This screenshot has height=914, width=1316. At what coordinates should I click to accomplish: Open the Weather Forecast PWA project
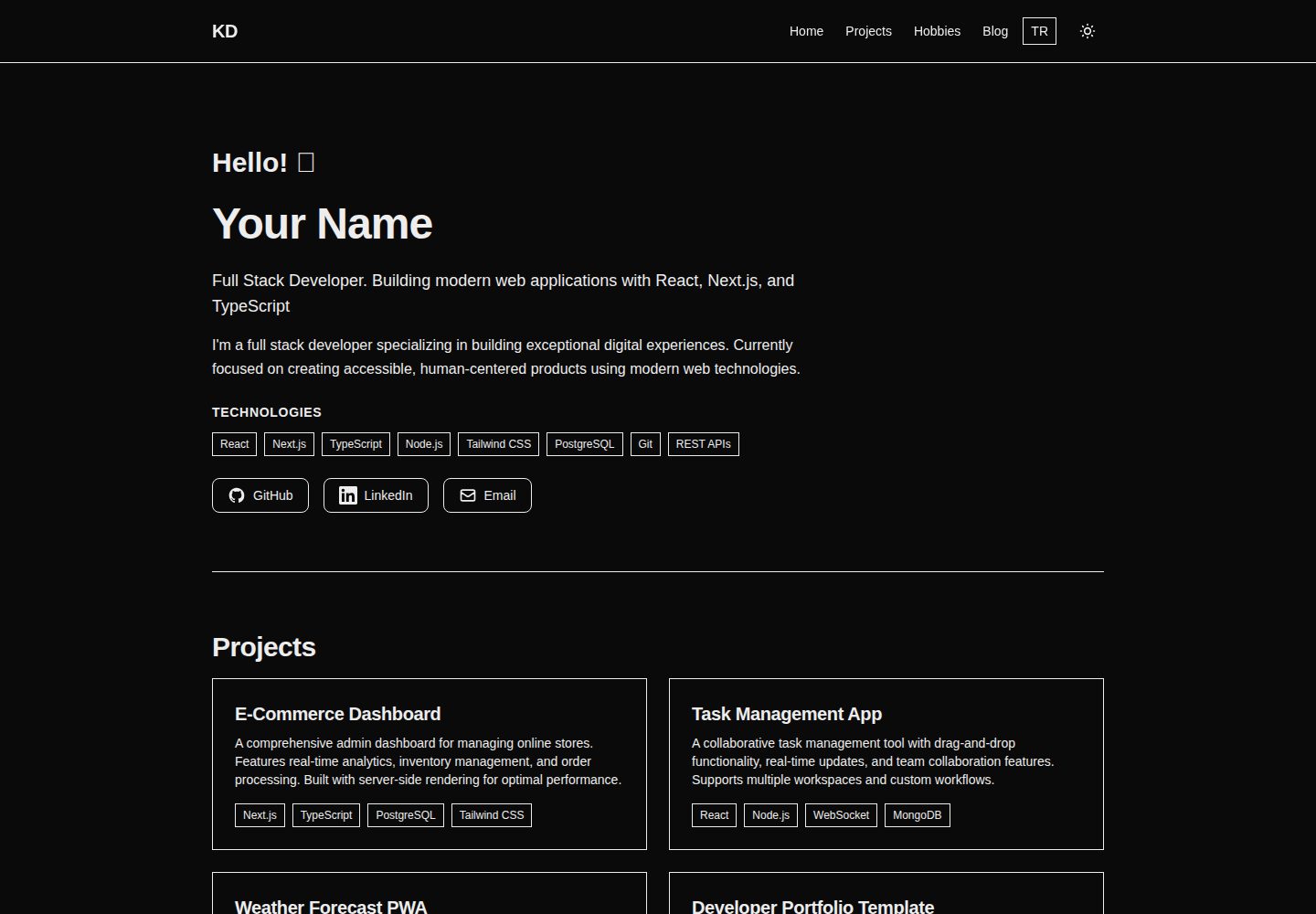331,906
